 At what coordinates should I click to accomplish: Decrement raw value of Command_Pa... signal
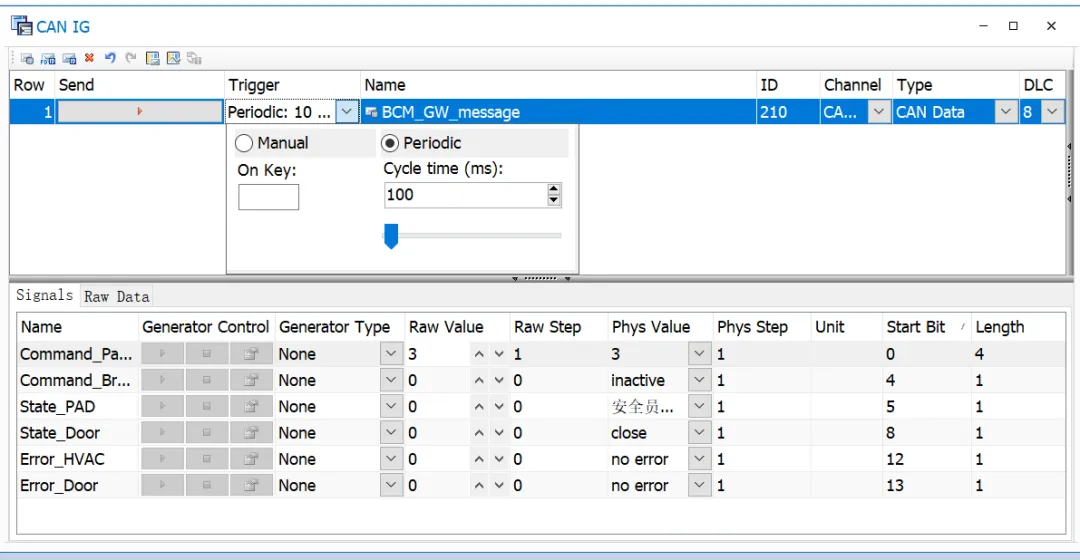499,354
